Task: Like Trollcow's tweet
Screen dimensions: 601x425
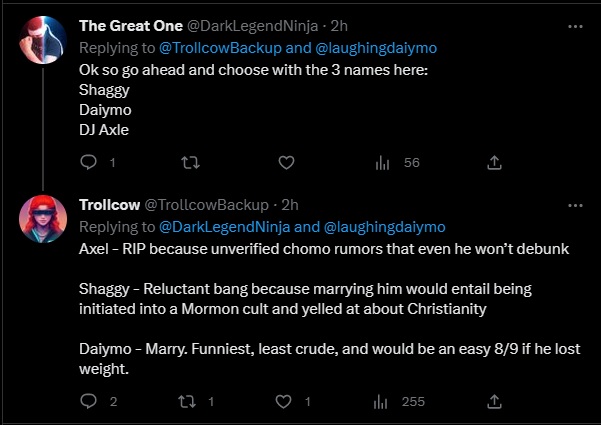Action: [286, 402]
